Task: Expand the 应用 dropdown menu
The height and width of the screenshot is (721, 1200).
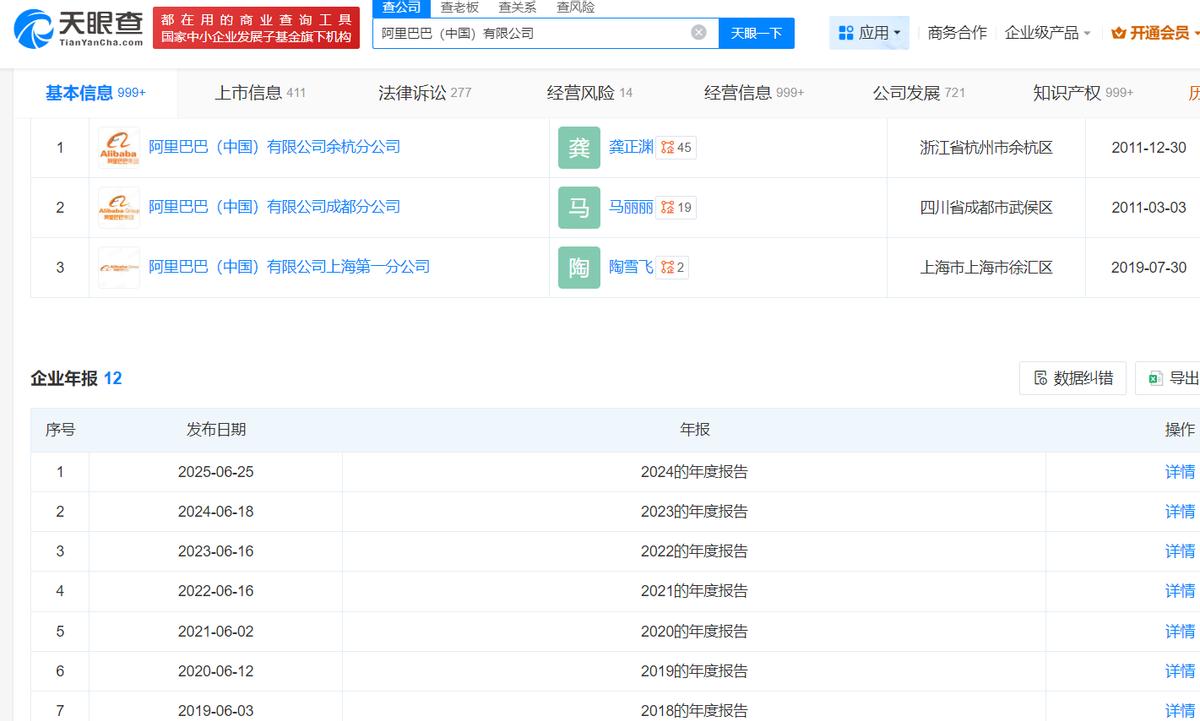Action: (x=869, y=33)
